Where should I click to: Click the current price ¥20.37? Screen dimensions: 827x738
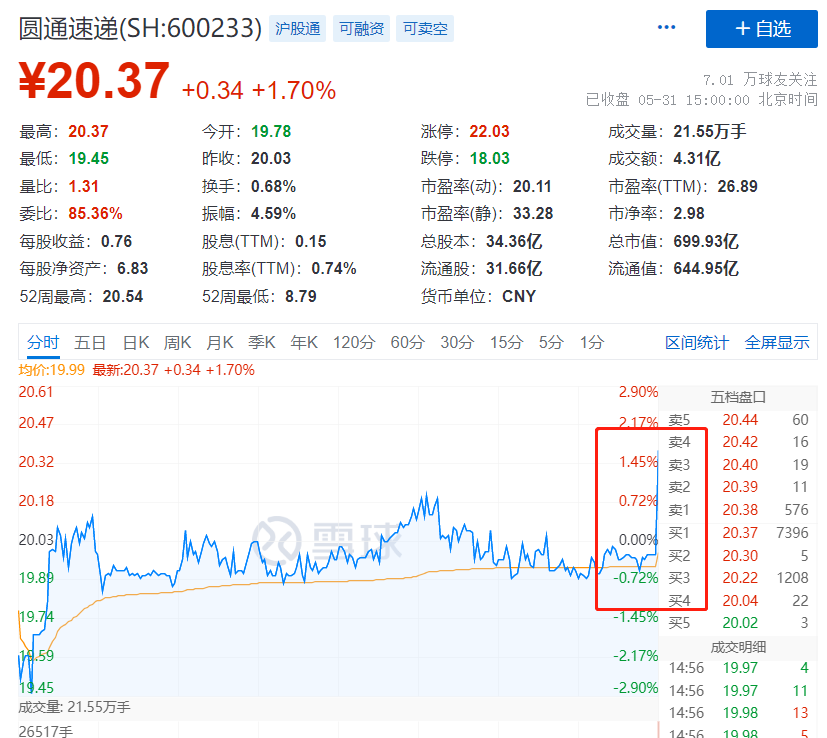point(94,81)
